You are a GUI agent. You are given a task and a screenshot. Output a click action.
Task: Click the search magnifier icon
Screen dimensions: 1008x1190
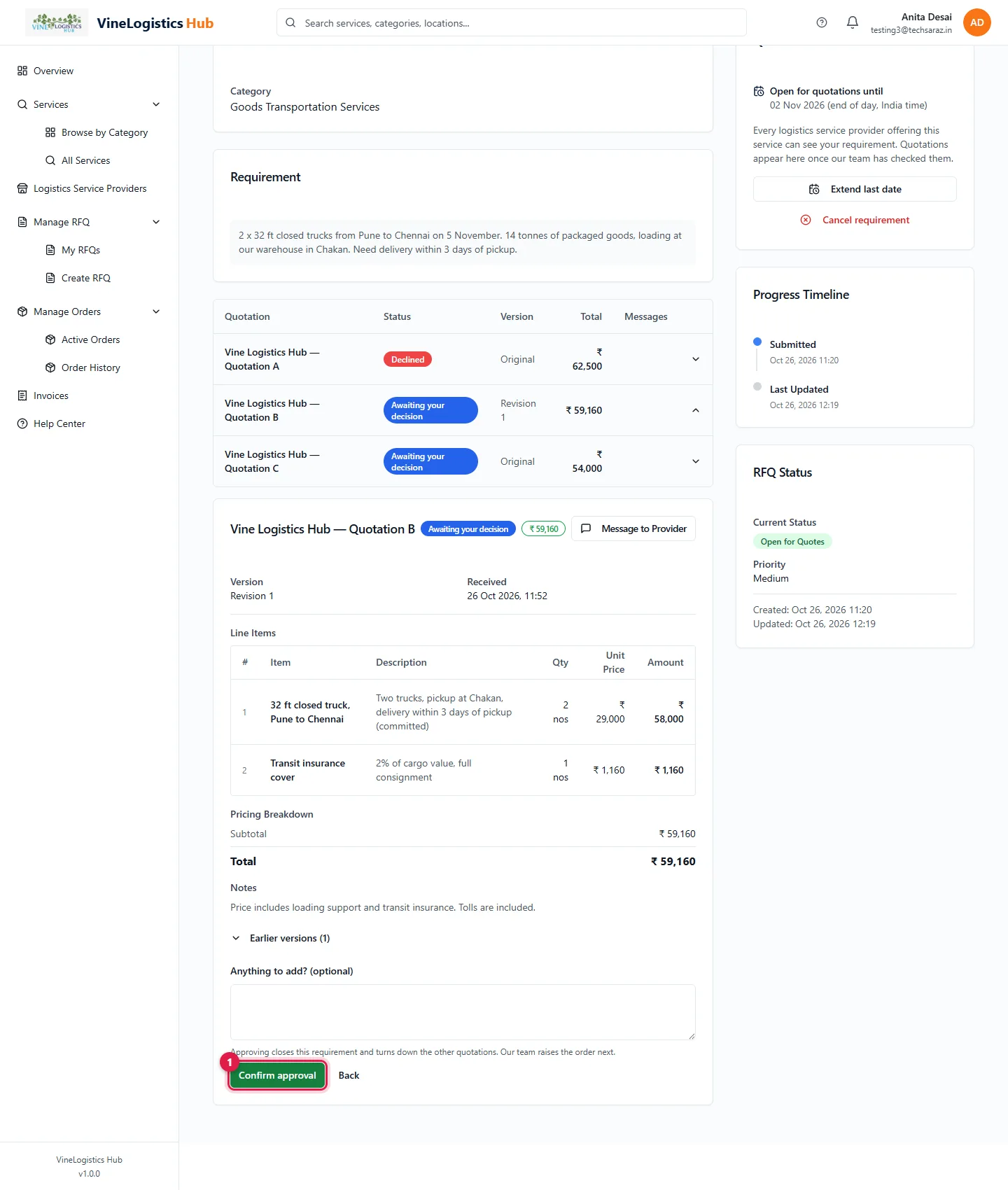coord(290,22)
